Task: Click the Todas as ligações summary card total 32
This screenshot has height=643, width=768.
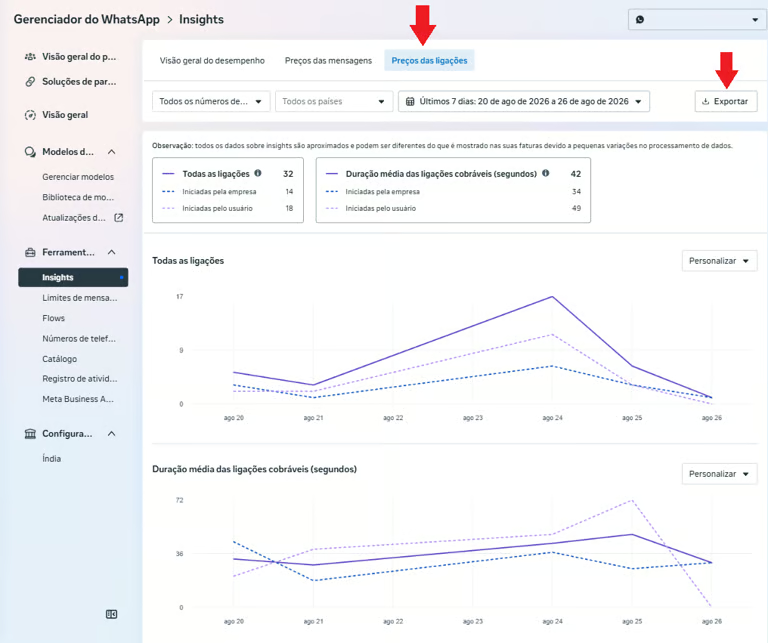Action: click(x=288, y=174)
